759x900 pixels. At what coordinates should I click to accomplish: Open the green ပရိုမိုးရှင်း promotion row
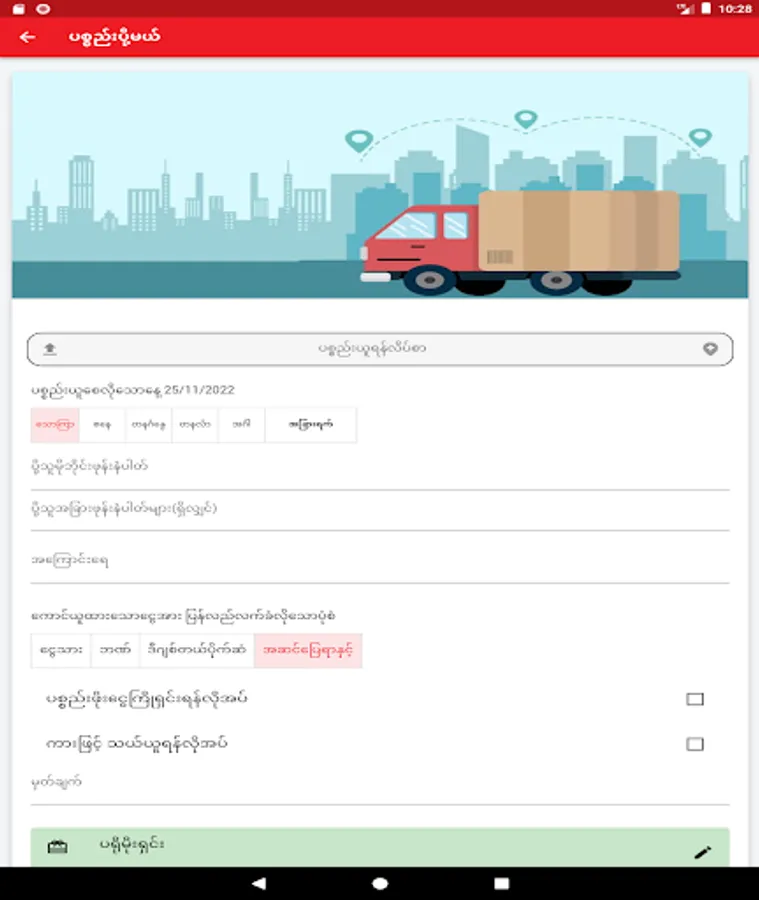[x=380, y=847]
